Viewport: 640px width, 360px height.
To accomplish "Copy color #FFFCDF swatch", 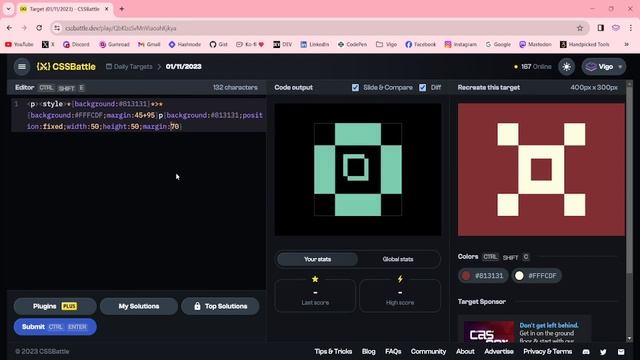I will 536,276.
